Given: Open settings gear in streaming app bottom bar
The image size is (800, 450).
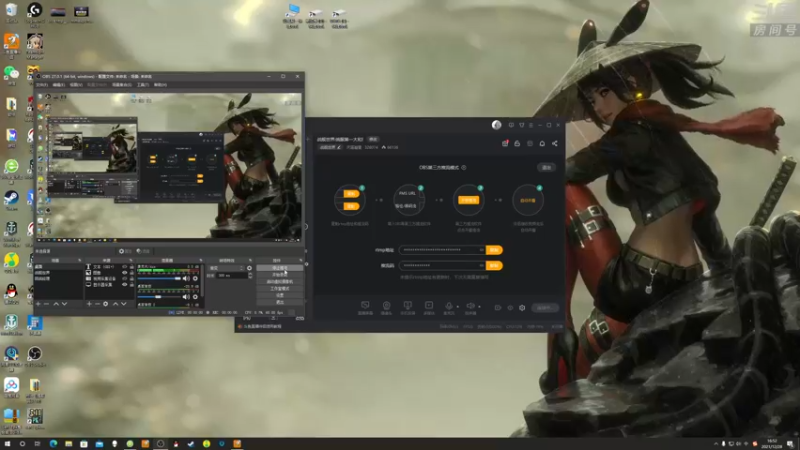Looking at the screenshot, I should click(x=522, y=308).
